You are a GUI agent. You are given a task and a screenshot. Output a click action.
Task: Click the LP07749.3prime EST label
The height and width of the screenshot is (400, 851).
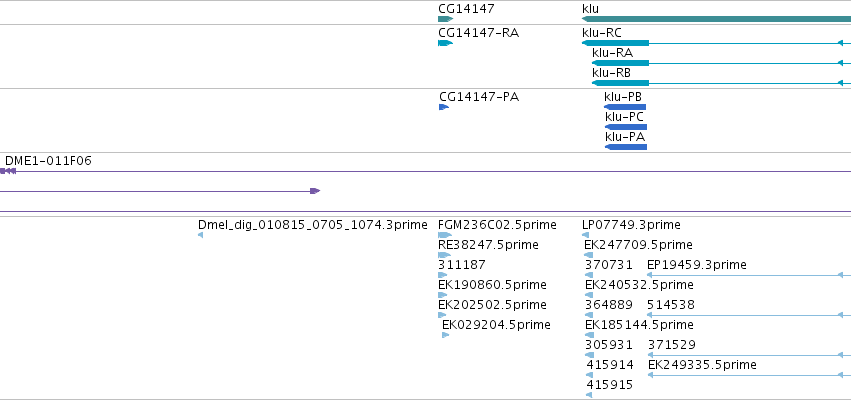[x=631, y=225]
